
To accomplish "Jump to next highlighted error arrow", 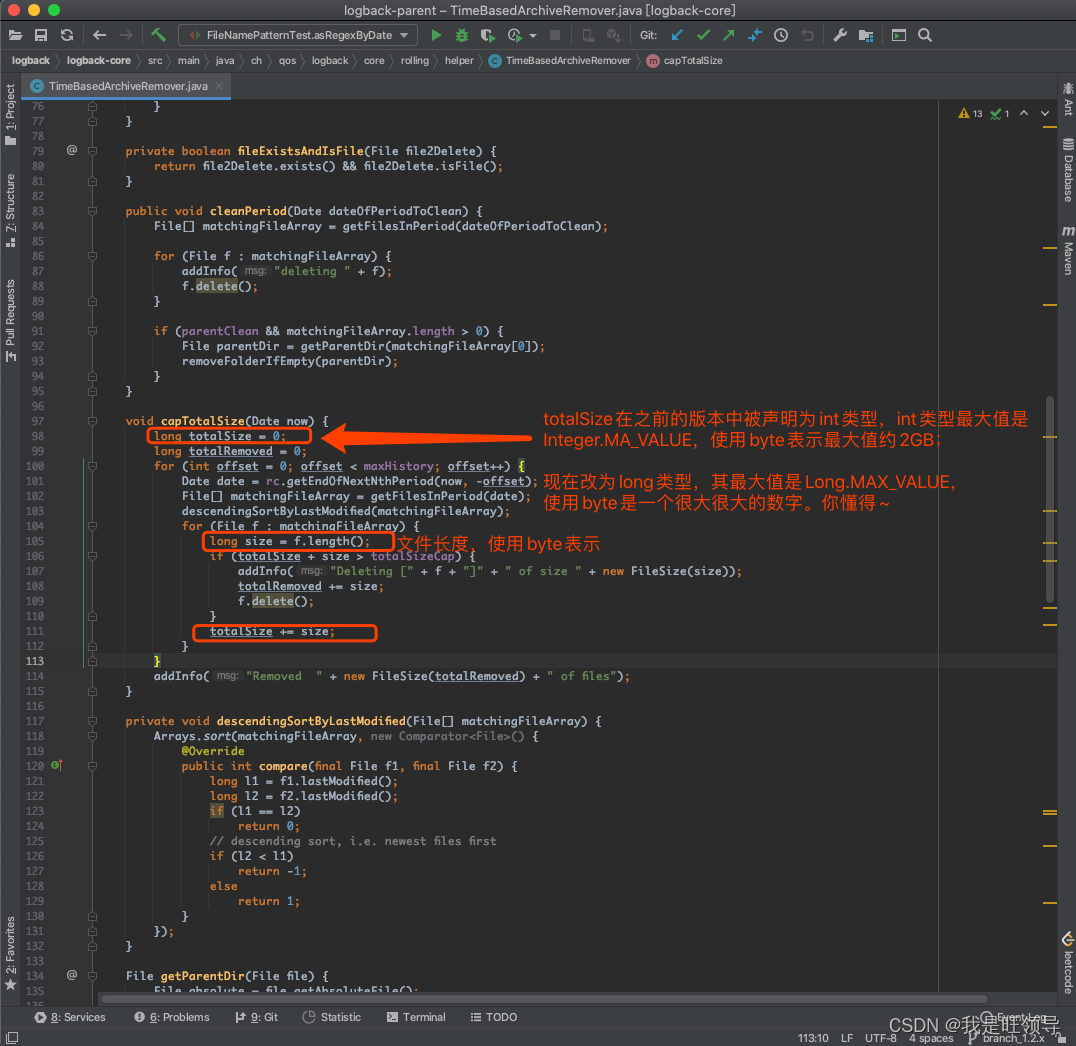I will click(x=1044, y=113).
